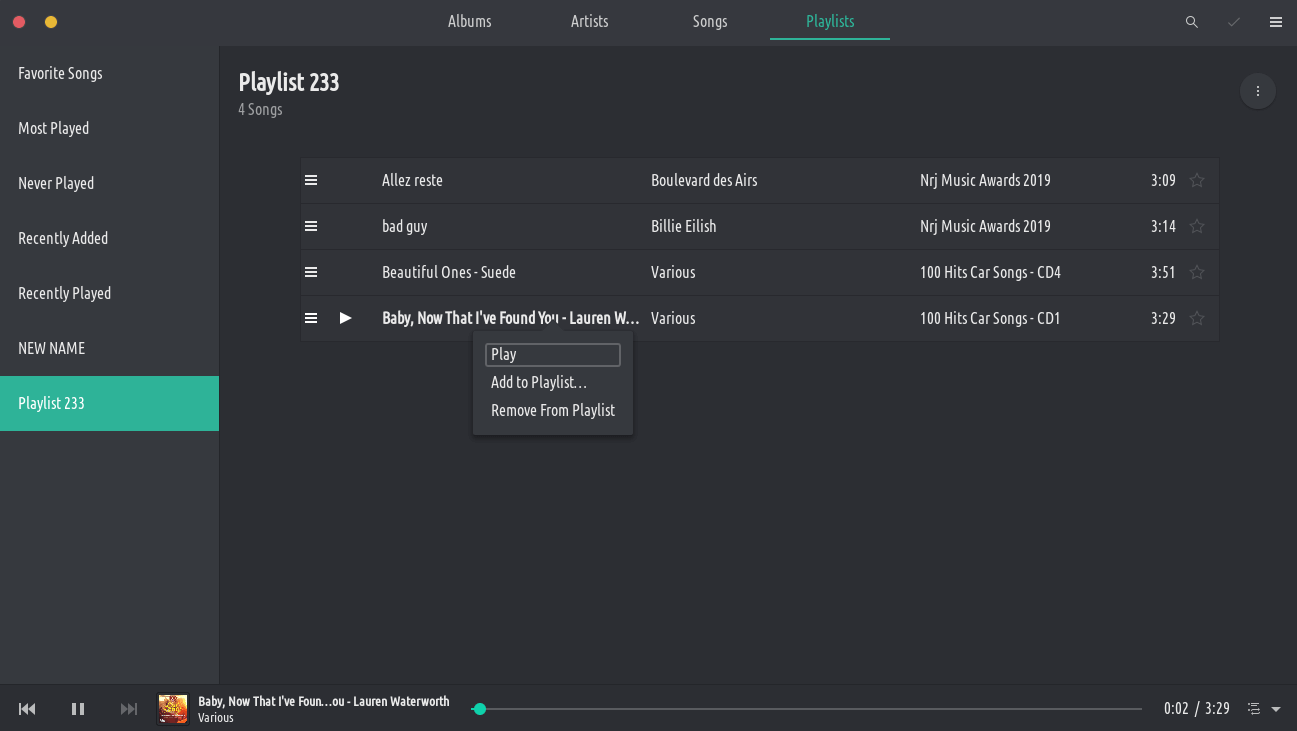
Task: Star the Allez reste song as favorite
Action: point(1197,181)
